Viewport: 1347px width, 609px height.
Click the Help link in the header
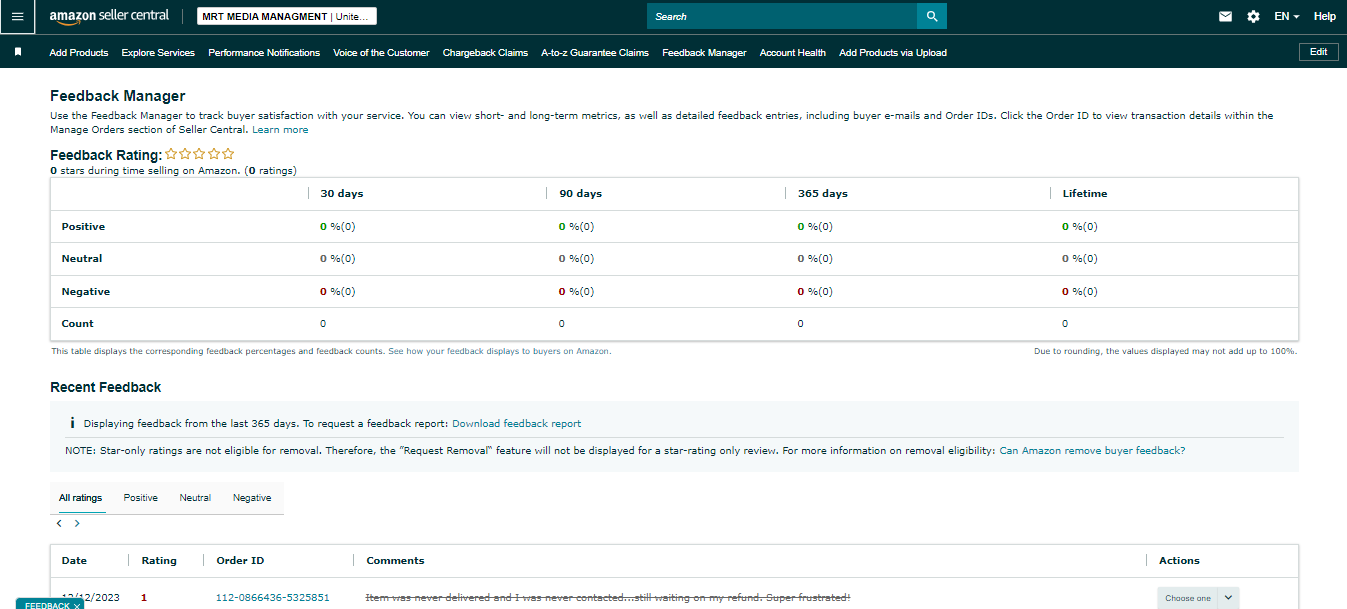[x=1325, y=16]
